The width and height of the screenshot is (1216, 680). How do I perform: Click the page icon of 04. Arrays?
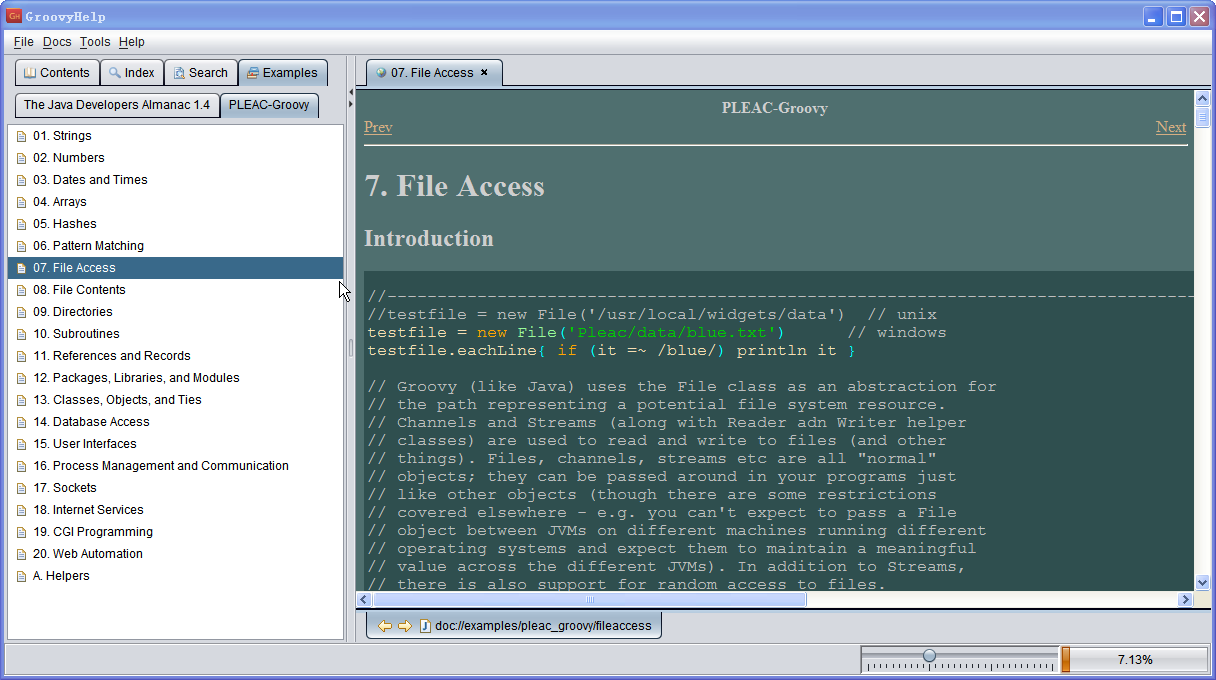click(22, 202)
